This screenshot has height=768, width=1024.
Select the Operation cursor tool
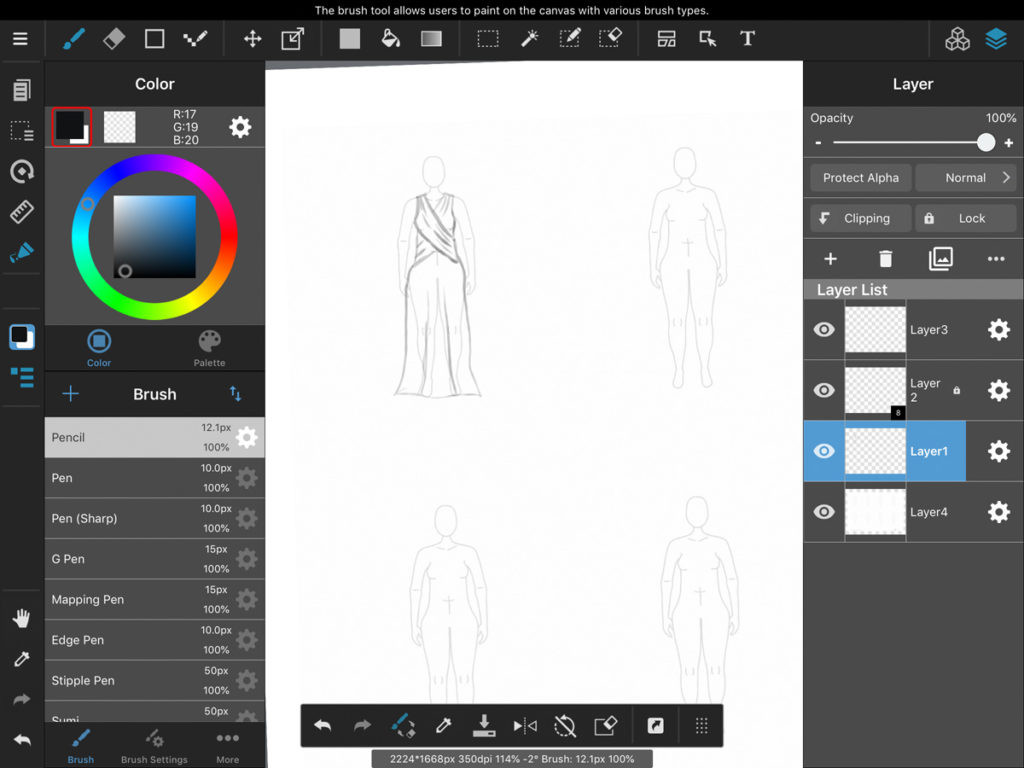click(707, 39)
